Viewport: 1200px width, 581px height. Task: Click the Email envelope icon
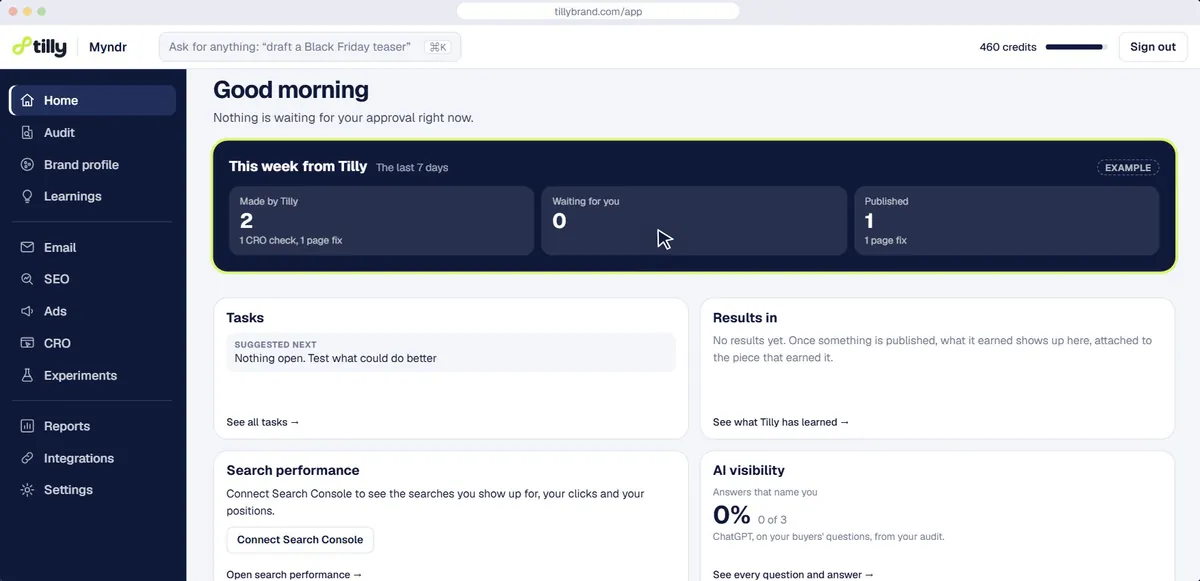pyautogui.click(x=27, y=247)
